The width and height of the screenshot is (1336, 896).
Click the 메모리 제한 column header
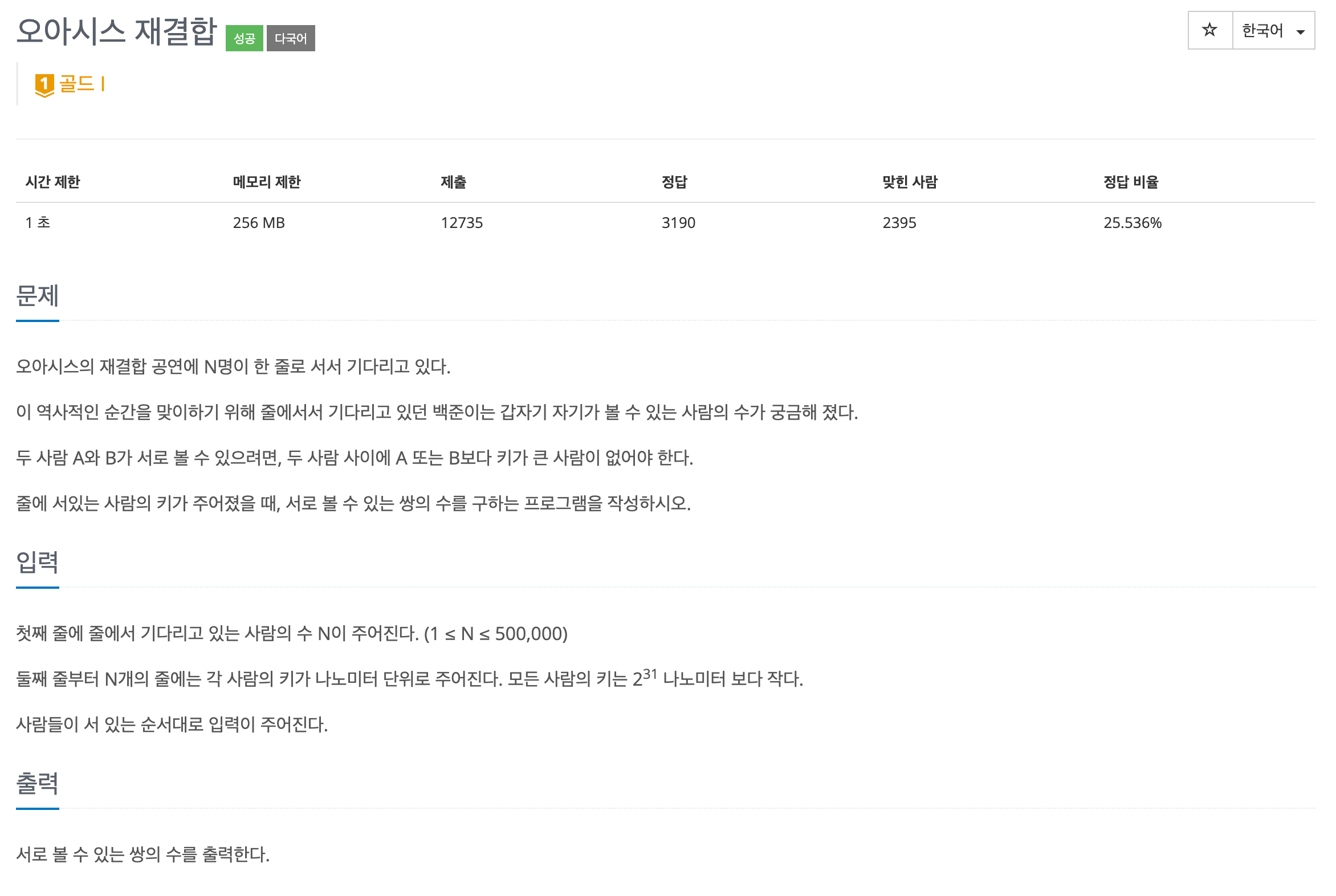(266, 182)
